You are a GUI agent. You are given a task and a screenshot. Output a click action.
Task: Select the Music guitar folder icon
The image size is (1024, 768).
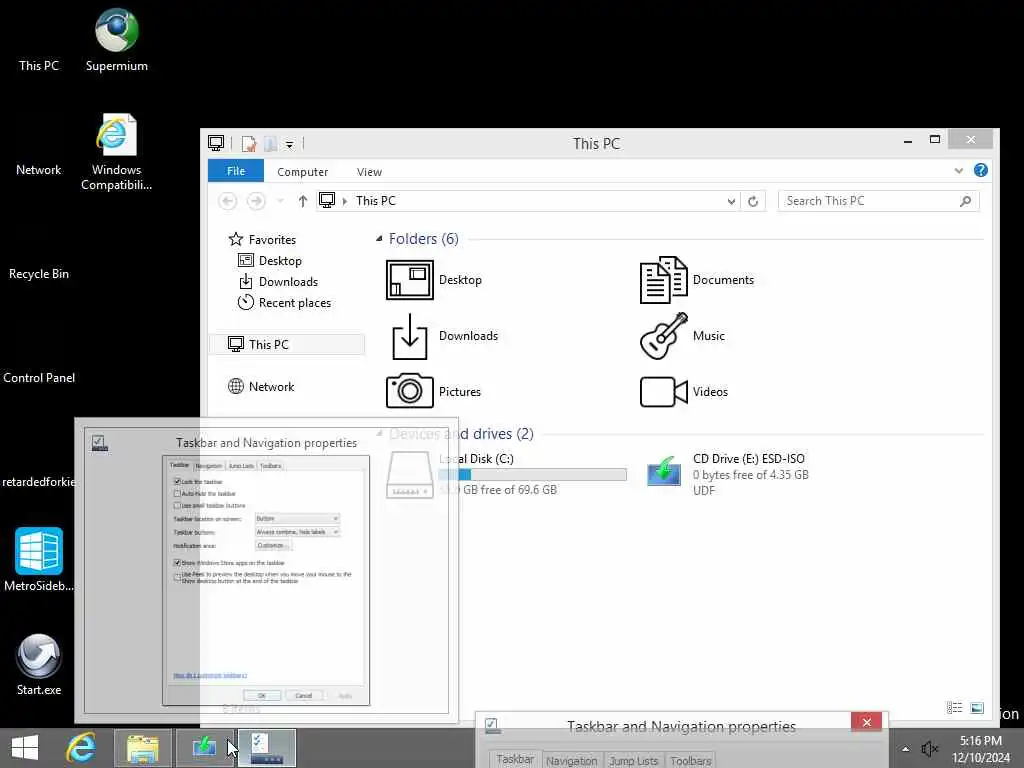point(664,336)
